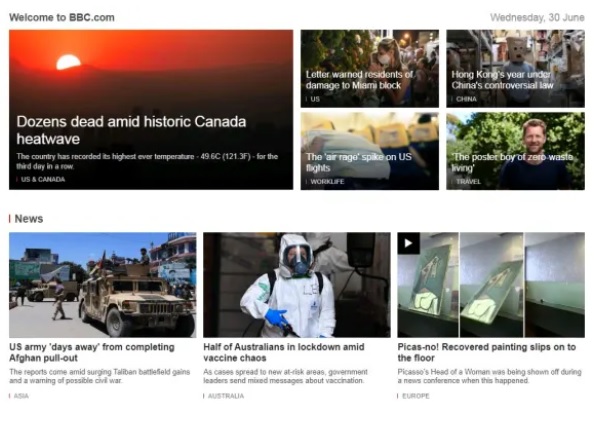Open 'Letter warned residents of damage to Miami block'
This screenshot has height=432, width=594.
[359, 80]
